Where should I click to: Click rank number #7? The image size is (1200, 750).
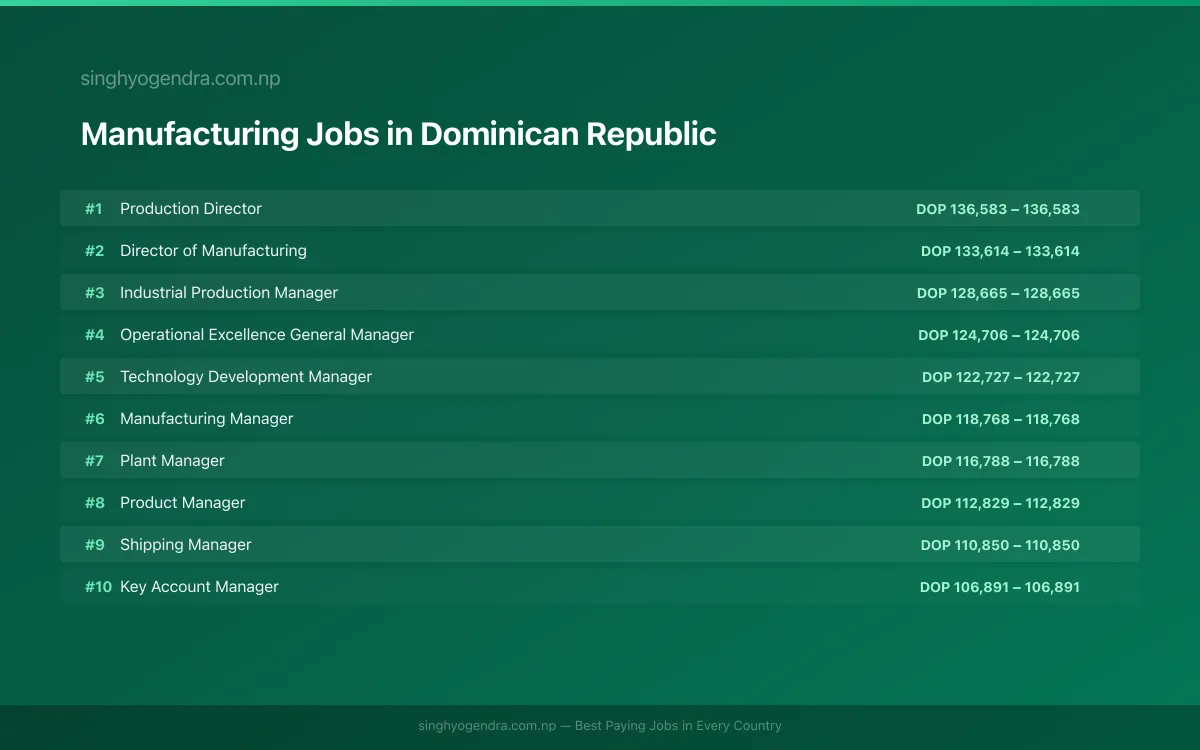(x=94, y=461)
